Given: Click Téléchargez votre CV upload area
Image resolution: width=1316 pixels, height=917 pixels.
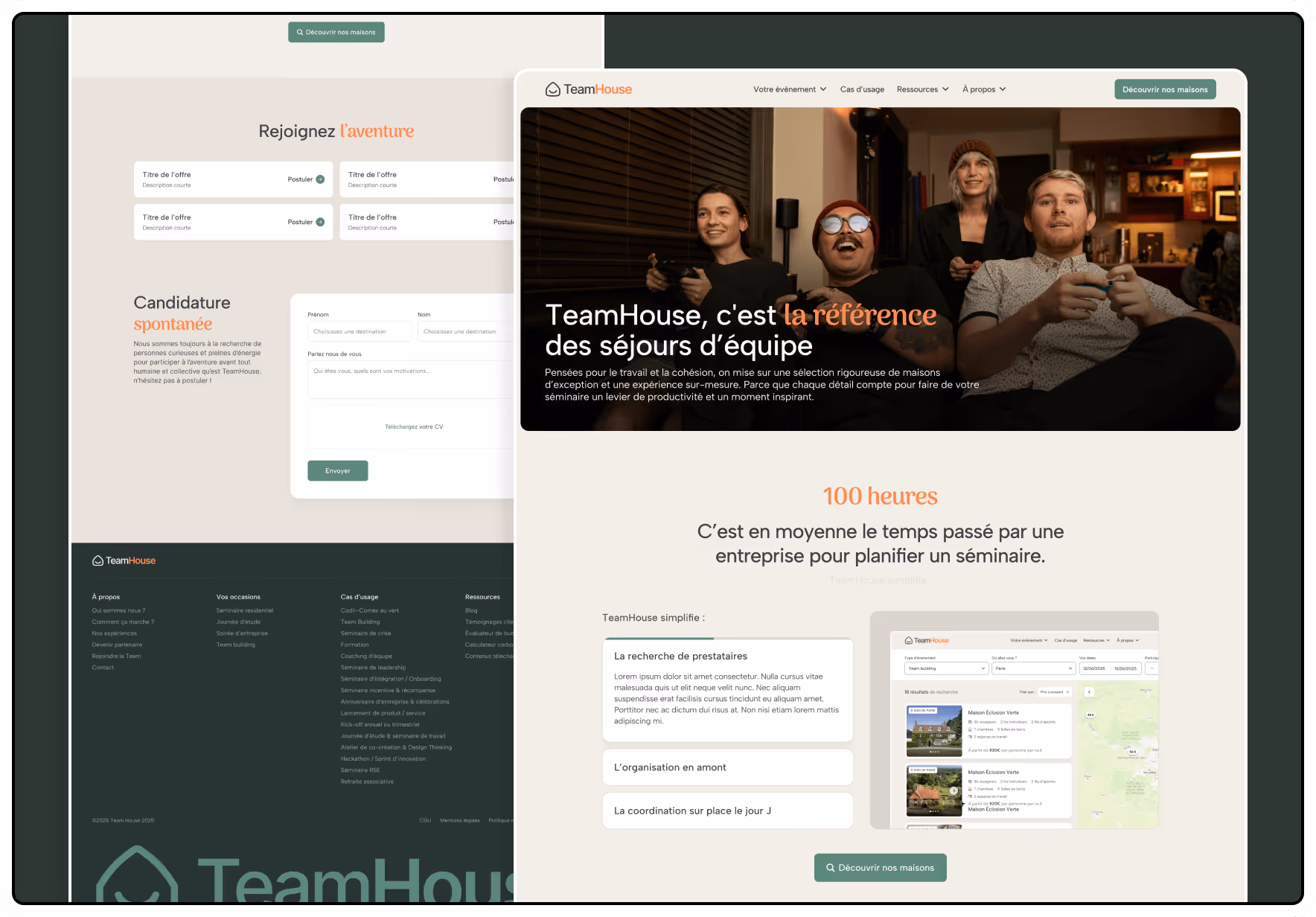Looking at the screenshot, I should coord(410,426).
